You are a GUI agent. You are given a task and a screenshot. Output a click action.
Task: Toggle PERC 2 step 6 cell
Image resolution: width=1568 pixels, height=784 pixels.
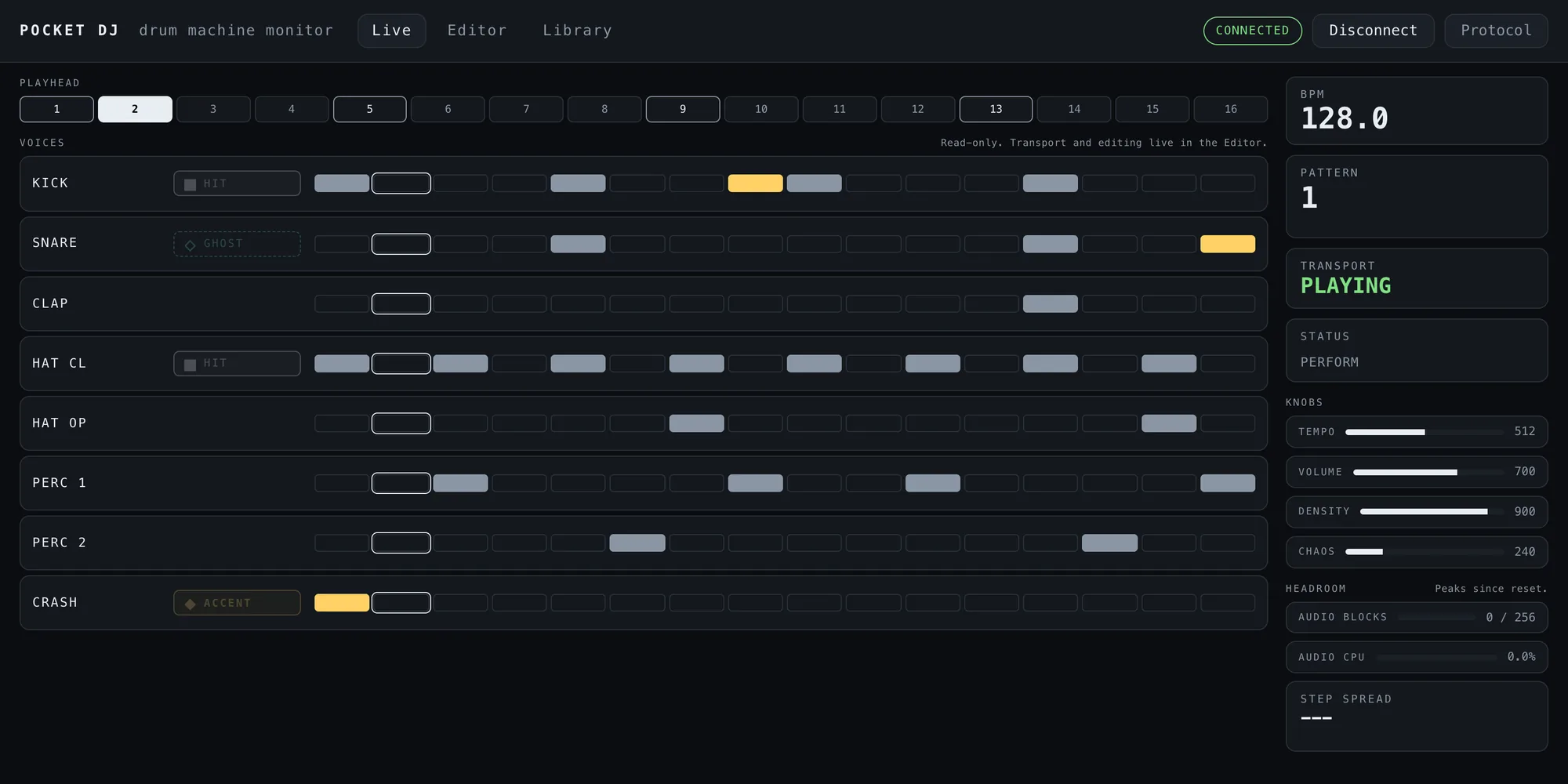637,543
